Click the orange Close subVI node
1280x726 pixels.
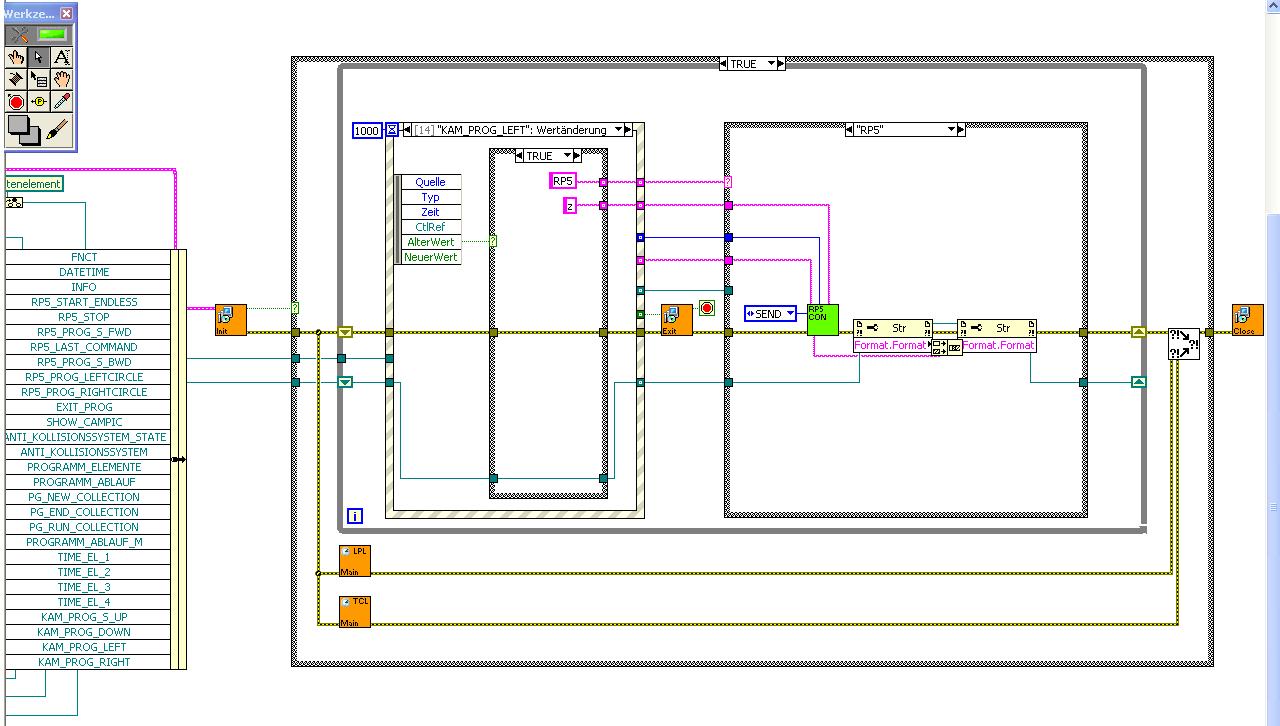coord(1247,320)
